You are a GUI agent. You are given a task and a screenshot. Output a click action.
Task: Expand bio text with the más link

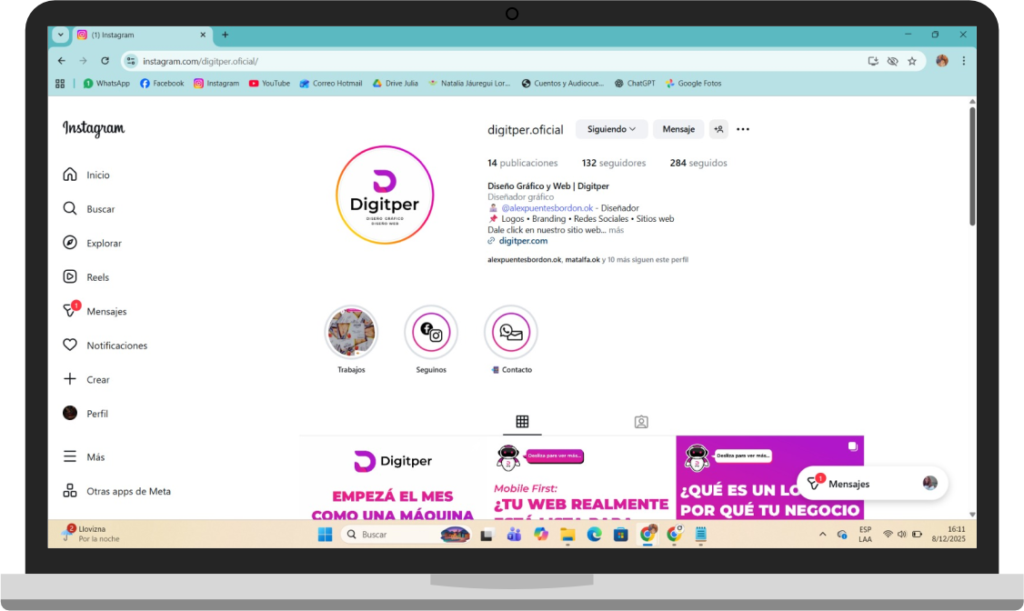pos(616,229)
